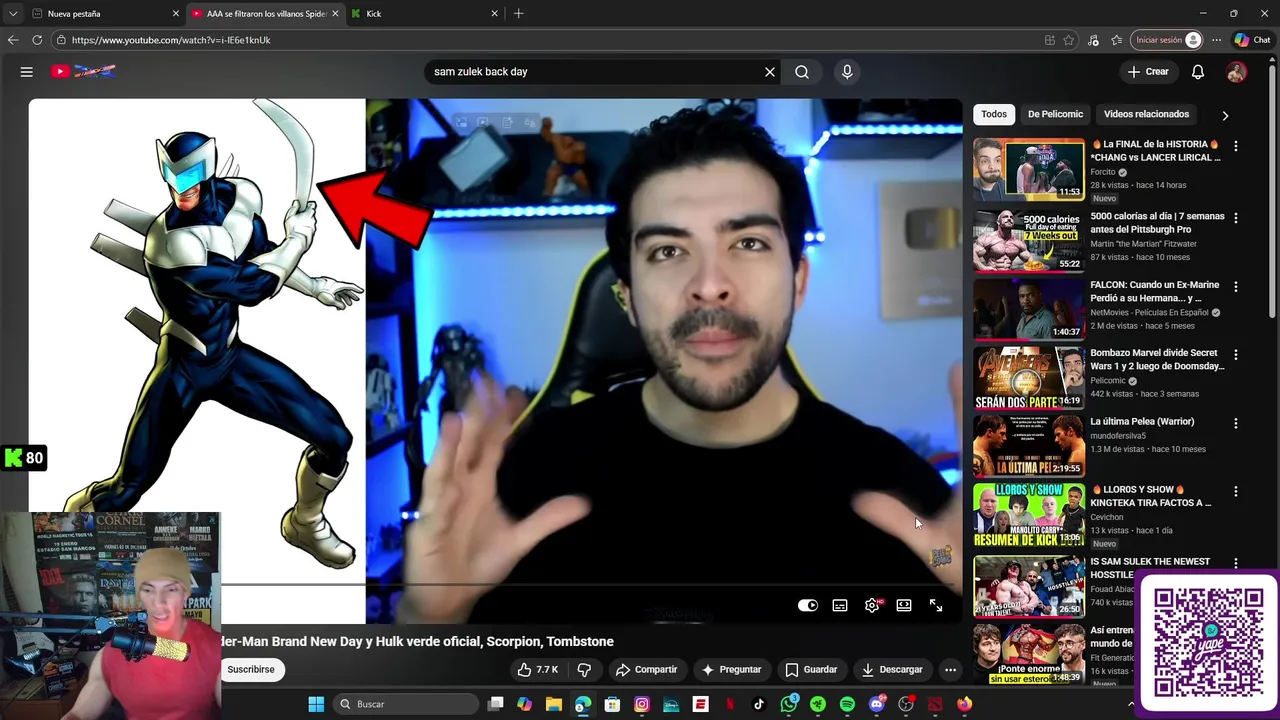Click the Iniciar sesión browser profile button
This screenshot has height=720, width=1280.
(1166, 40)
